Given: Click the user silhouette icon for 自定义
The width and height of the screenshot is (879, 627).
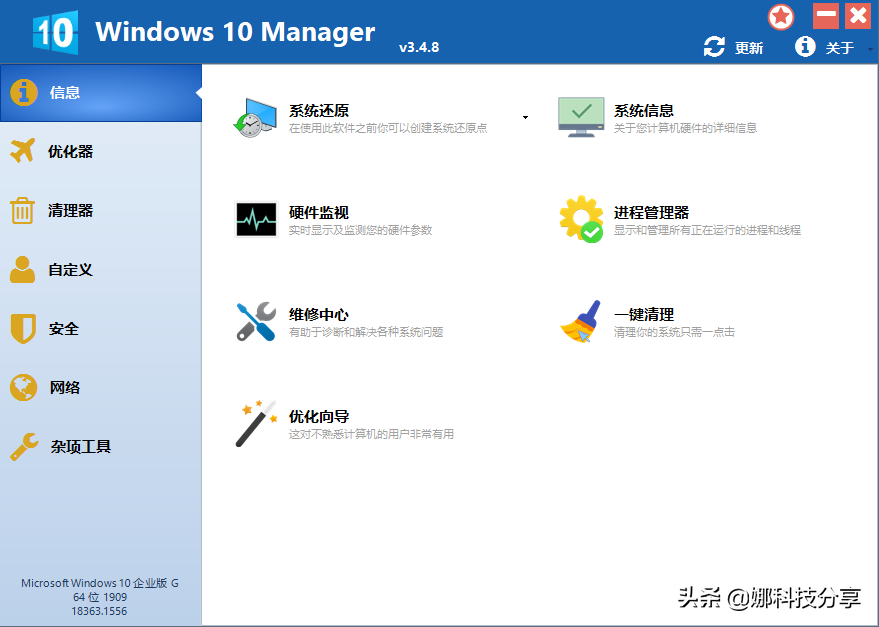Looking at the screenshot, I should (x=22, y=270).
